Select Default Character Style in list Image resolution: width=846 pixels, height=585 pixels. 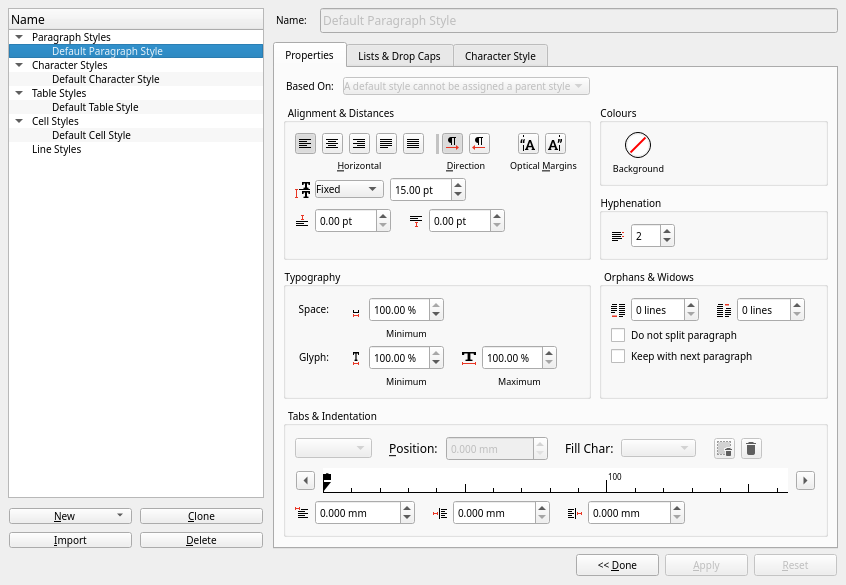coord(105,79)
